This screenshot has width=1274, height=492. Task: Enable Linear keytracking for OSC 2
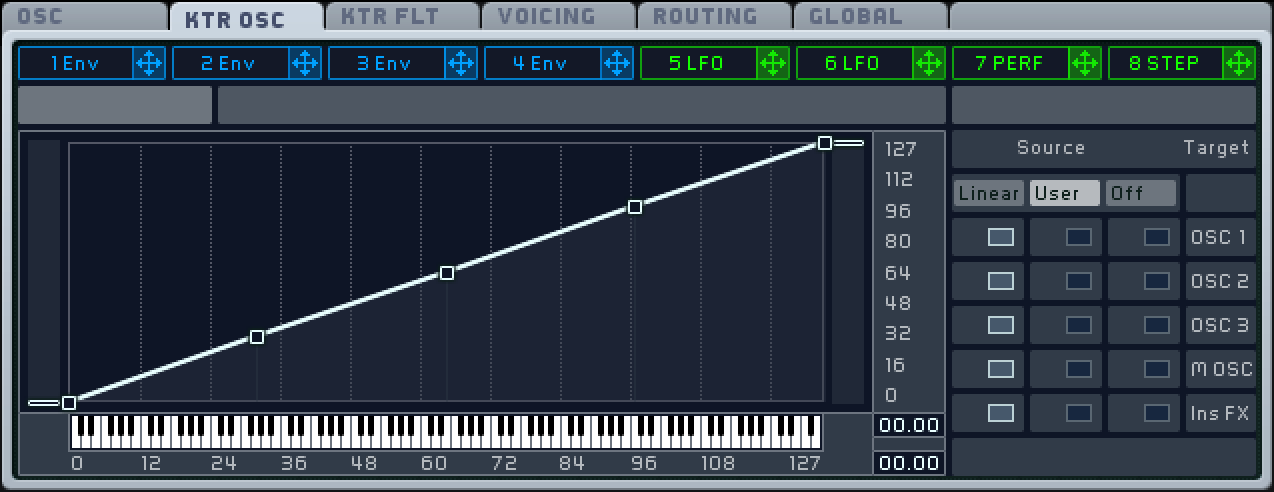pyautogui.click(x=1001, y=281)
